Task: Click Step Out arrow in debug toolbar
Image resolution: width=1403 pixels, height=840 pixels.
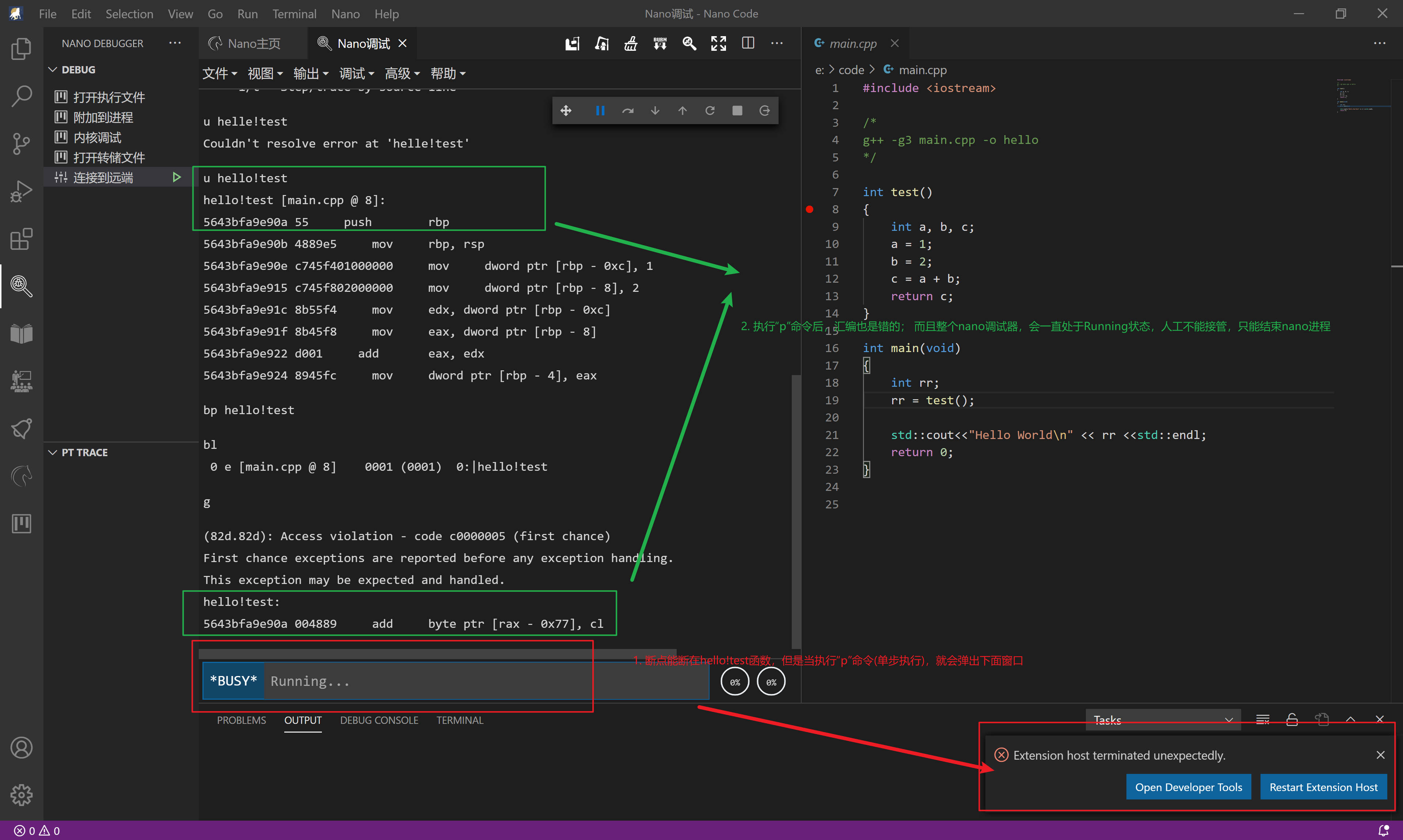Action: click(x=682, y=111)
